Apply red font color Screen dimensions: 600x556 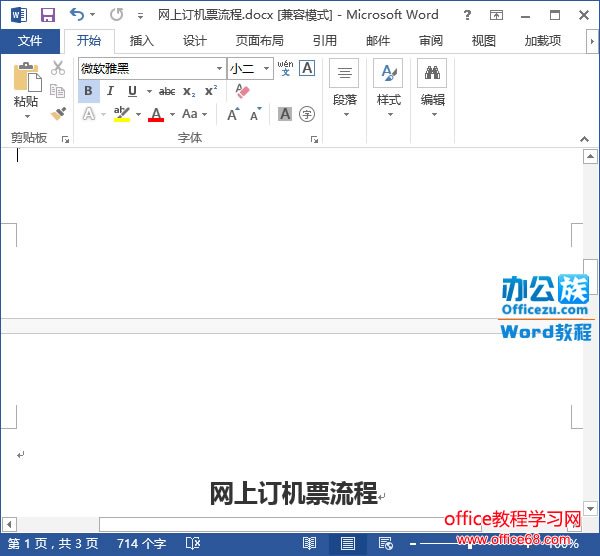pos(156,114)
